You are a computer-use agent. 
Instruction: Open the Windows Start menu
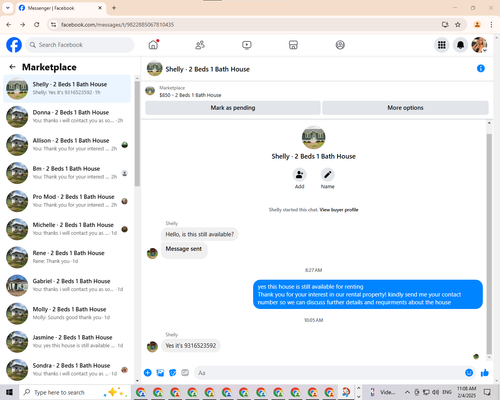tap(9, 392)
